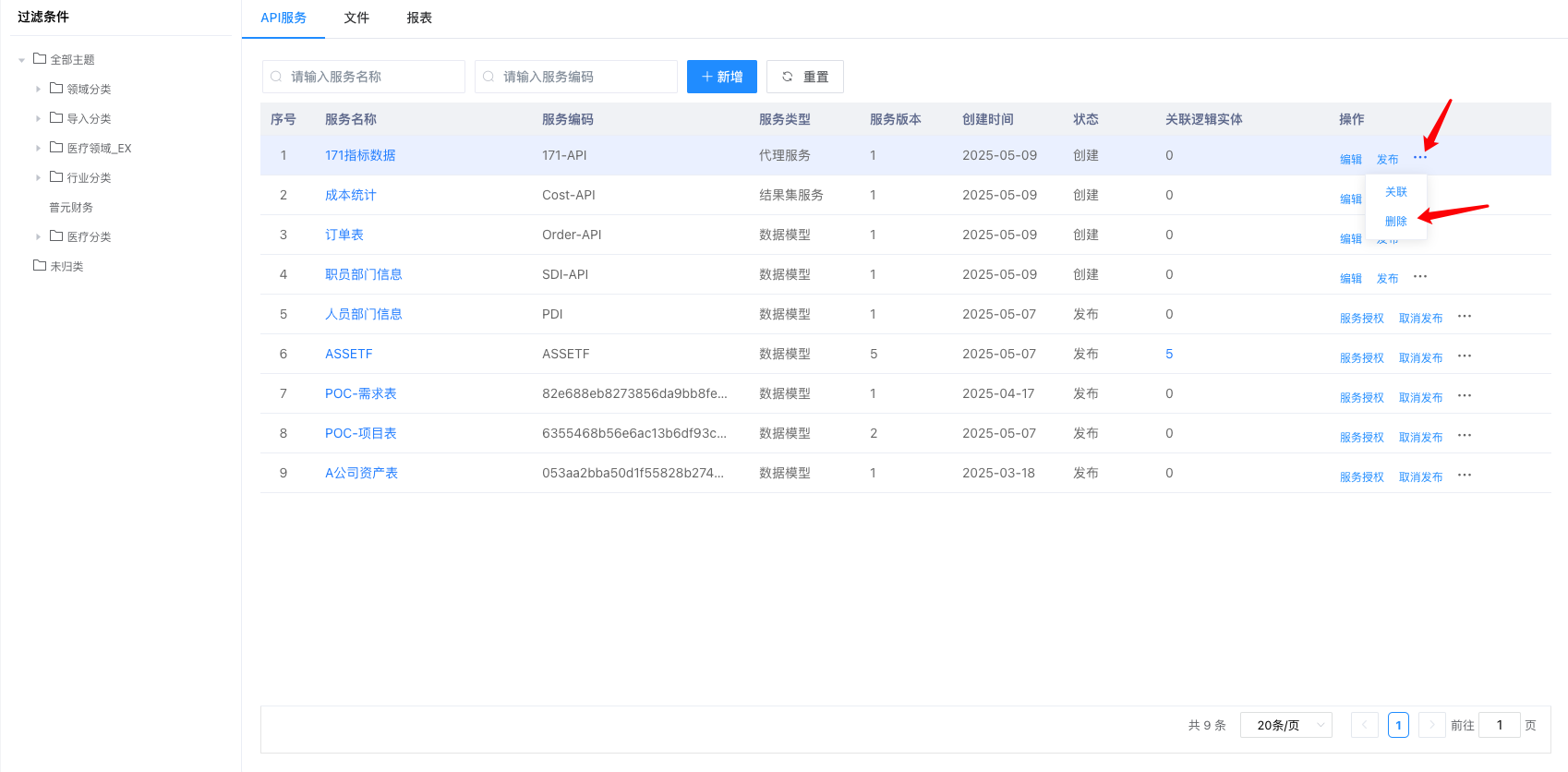Open the 20条/页 page size dropdown

coord(1285,725)
